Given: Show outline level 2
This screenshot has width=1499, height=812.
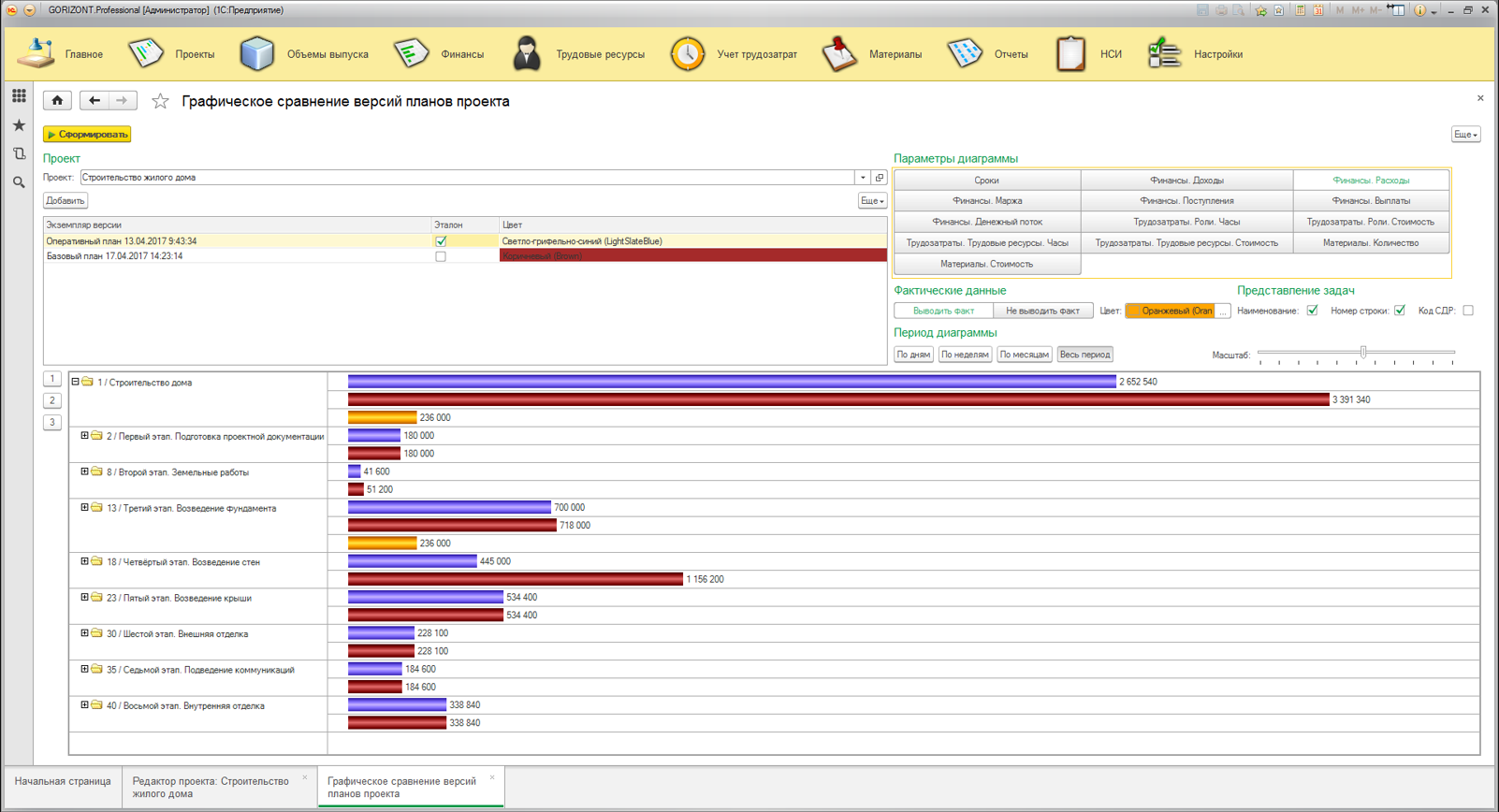Looking at the screenshot, I should [x=52, y=400].
